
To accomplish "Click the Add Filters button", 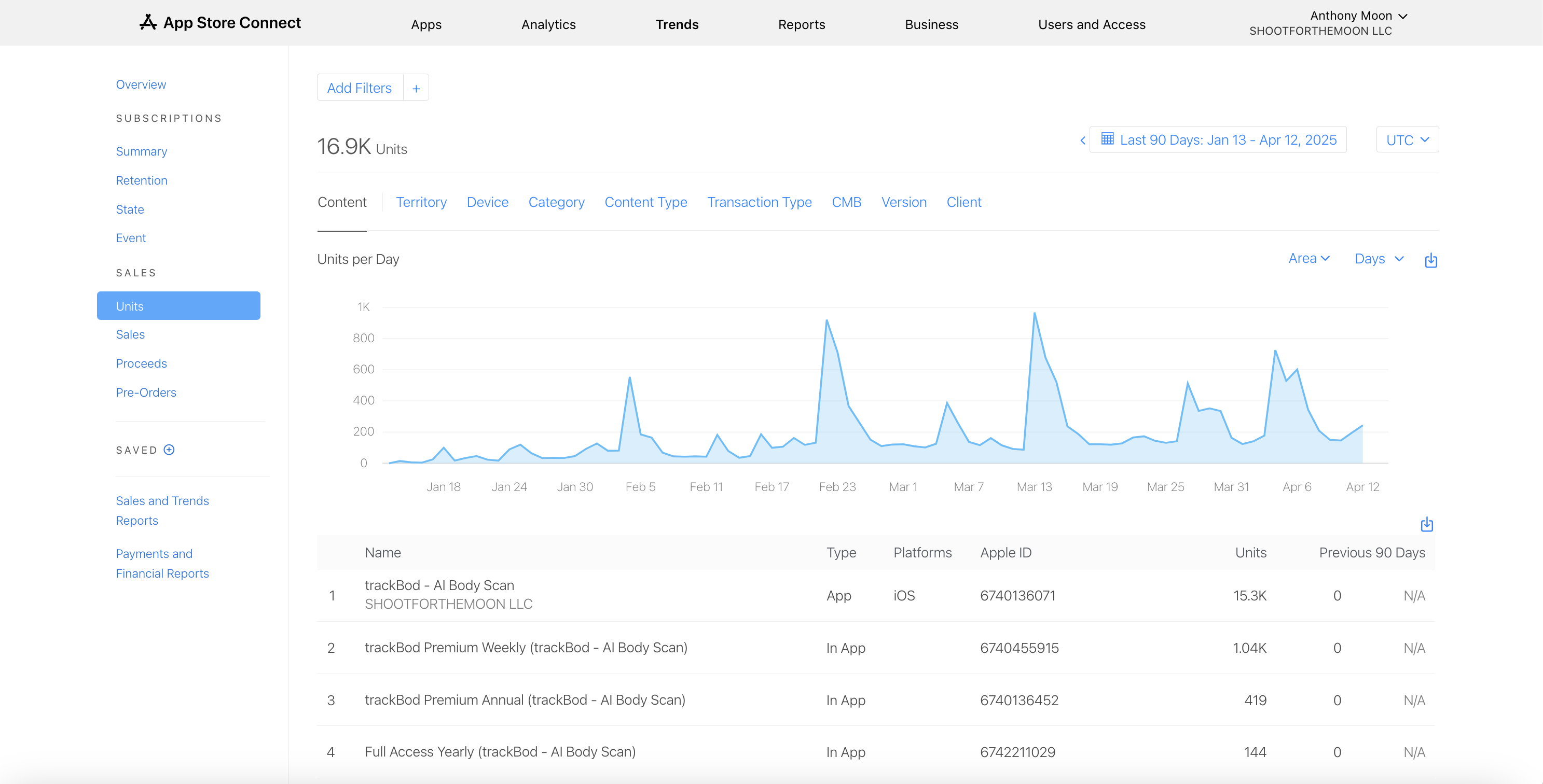I will pyautogui.click(x=360, y=88).
